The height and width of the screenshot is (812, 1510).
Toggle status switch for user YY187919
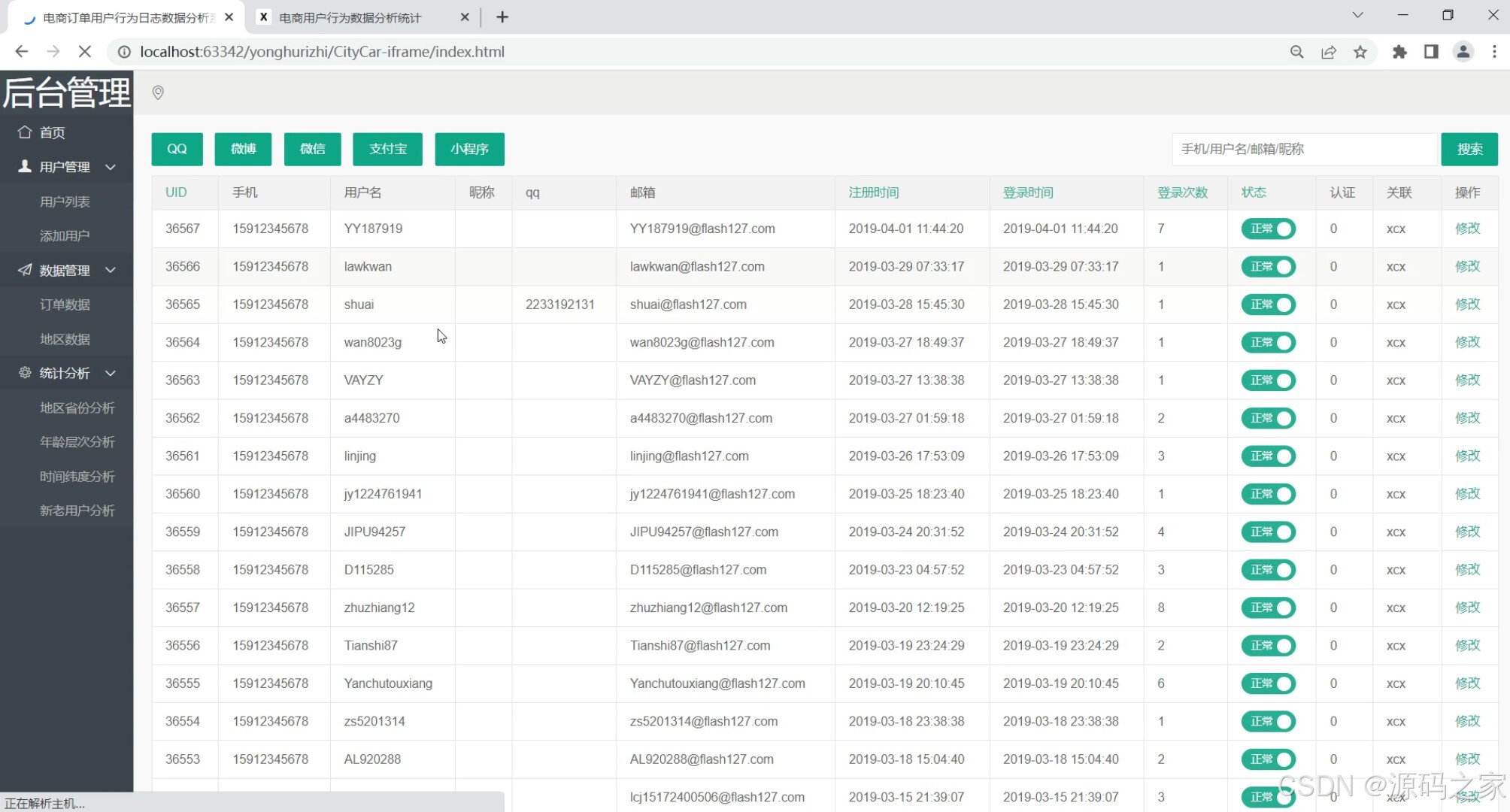tap(1269, 229)
